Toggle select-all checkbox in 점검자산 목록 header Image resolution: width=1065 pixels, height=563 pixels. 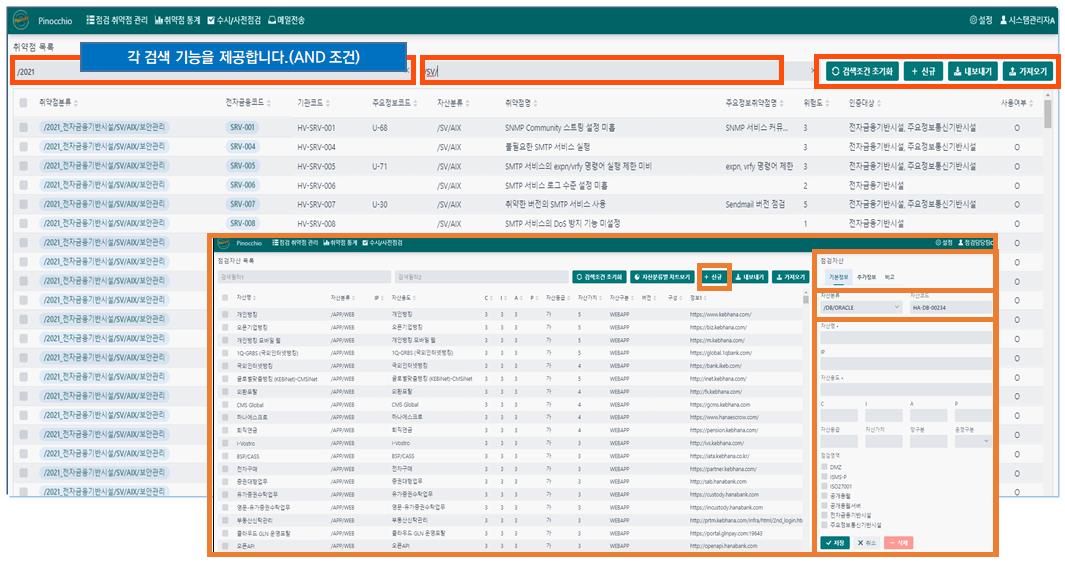(225, 297)
